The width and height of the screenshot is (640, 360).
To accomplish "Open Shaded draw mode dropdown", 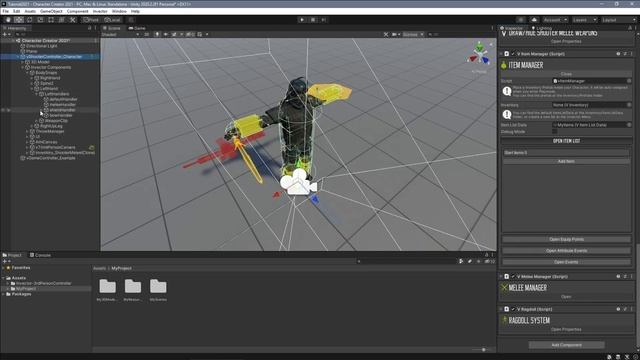I will [x=120, y=34].
